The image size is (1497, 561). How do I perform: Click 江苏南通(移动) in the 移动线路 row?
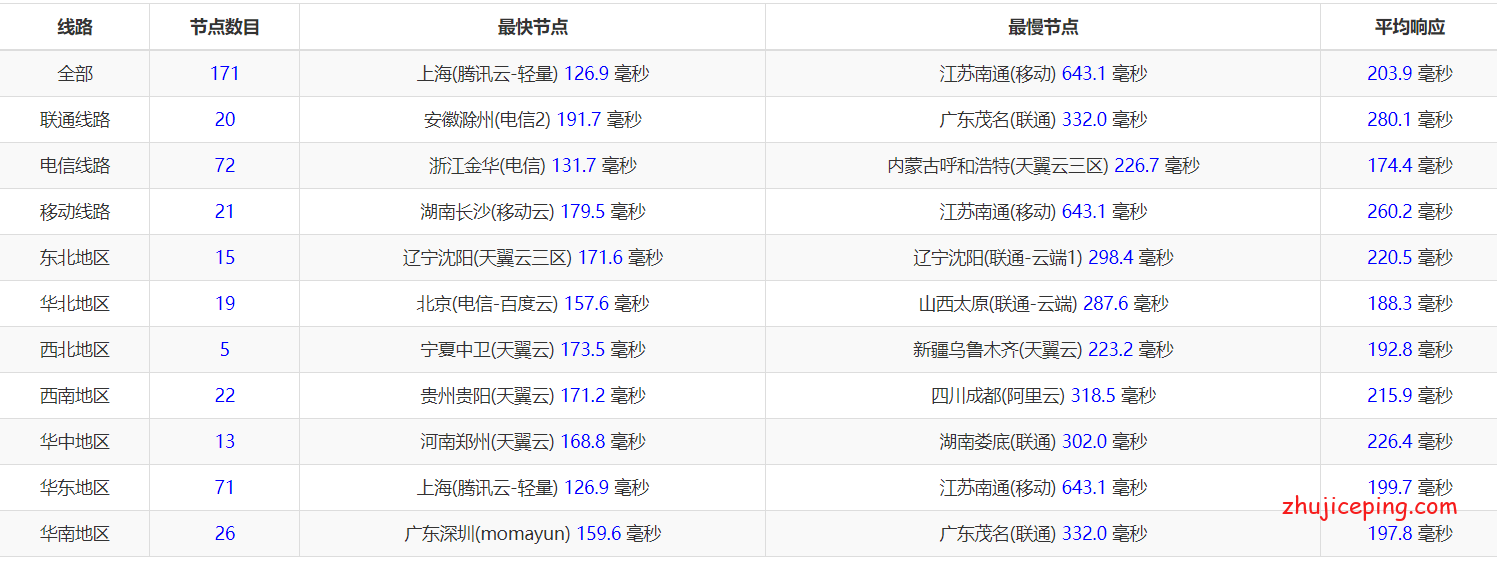coord(998,212)
